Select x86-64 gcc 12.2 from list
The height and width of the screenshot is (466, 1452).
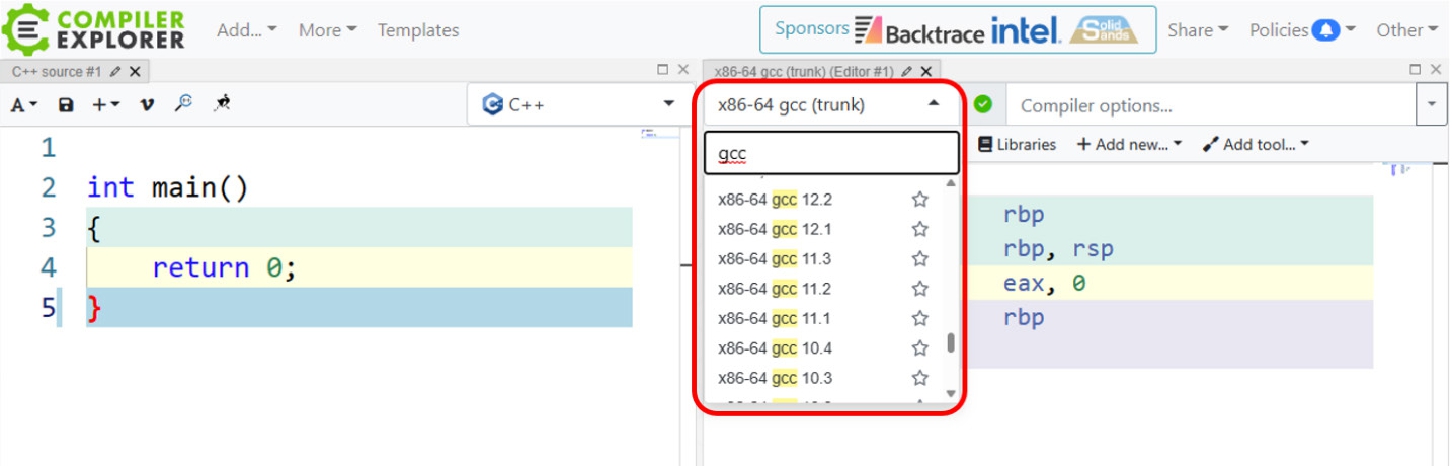coord(775,200)
